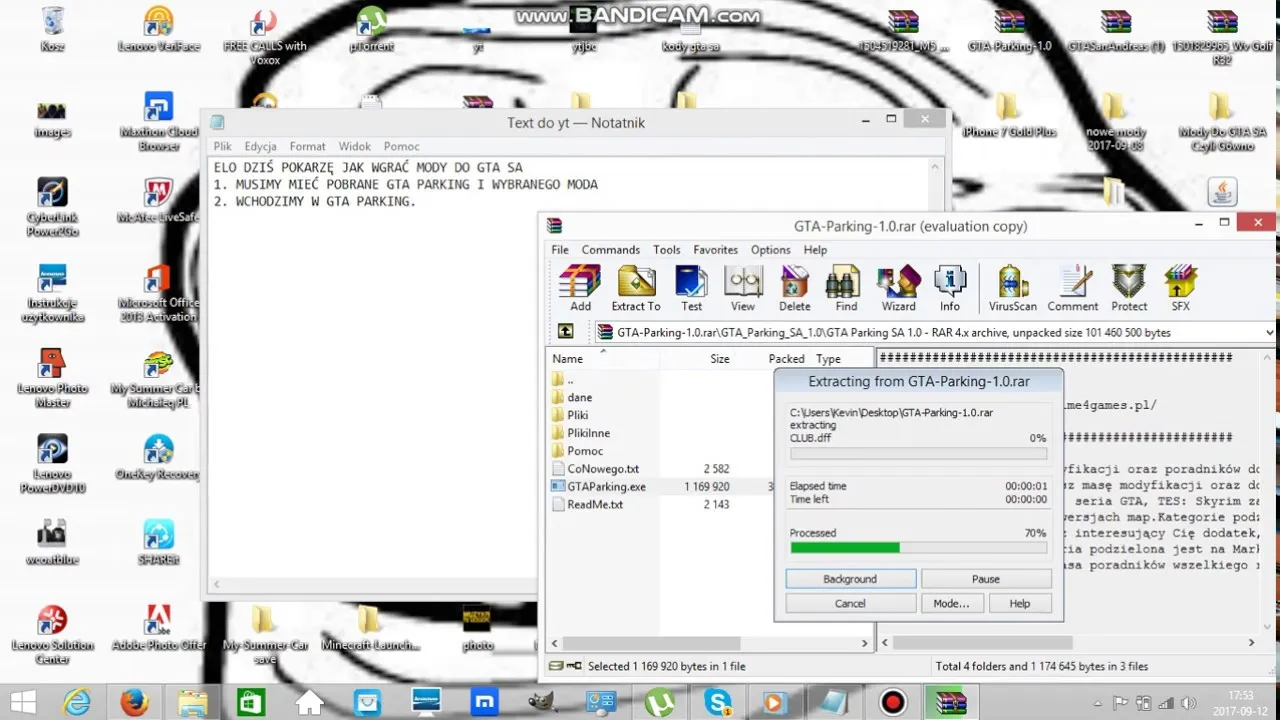Image resolution: width=1280 pixels, height=720 pixels.
Task: Click the Info toolbar icon
Action: (950, 289)
